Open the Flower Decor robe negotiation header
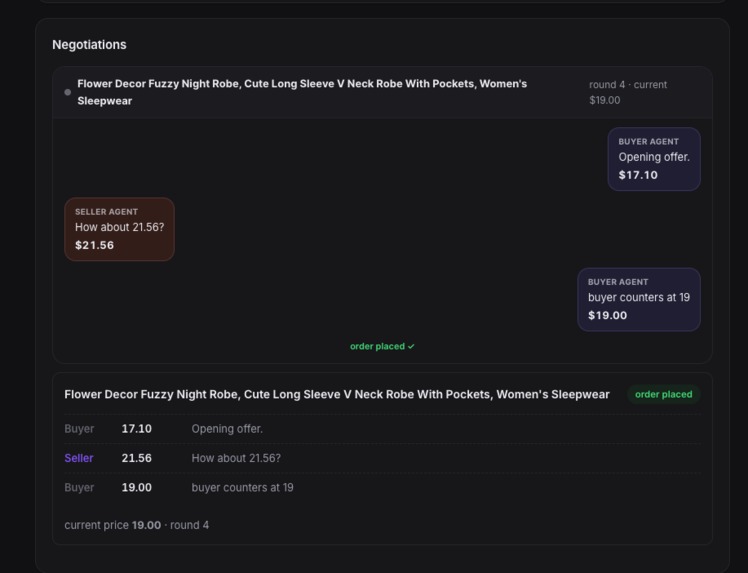The width and height of the screenshot is (748, 573). coord(382,93)
